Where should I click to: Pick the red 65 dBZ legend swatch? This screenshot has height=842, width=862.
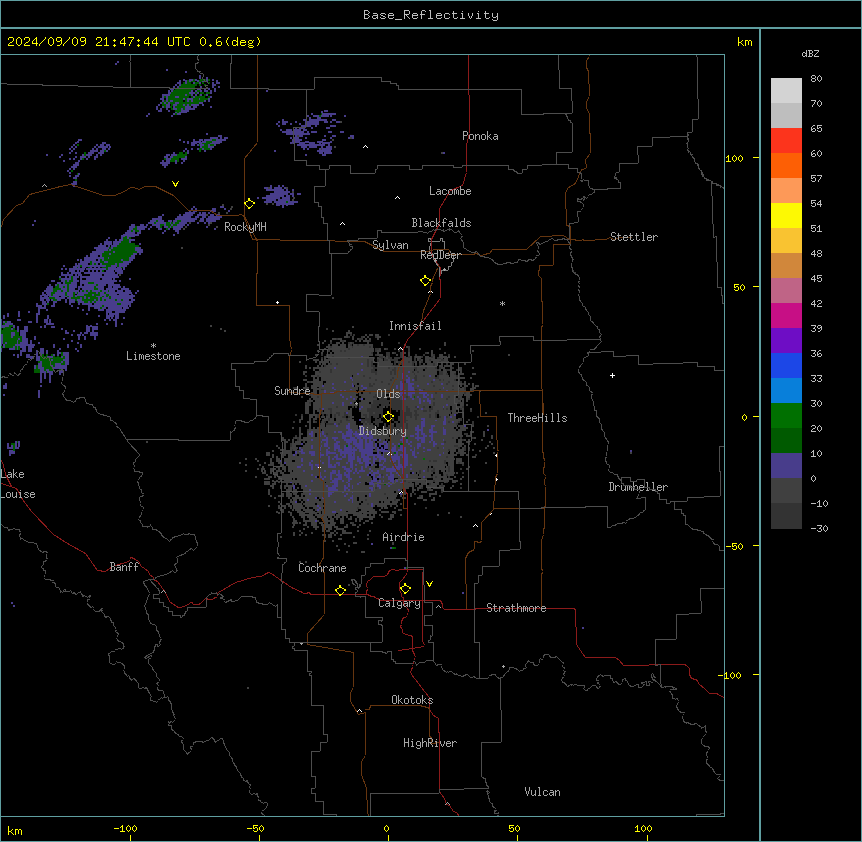786,141
